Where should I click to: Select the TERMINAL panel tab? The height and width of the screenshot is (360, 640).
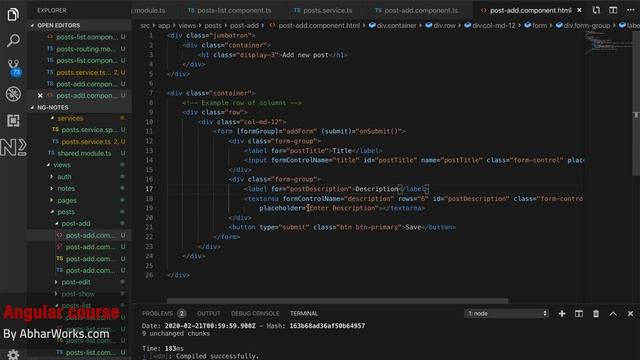(x=304, y=313)
